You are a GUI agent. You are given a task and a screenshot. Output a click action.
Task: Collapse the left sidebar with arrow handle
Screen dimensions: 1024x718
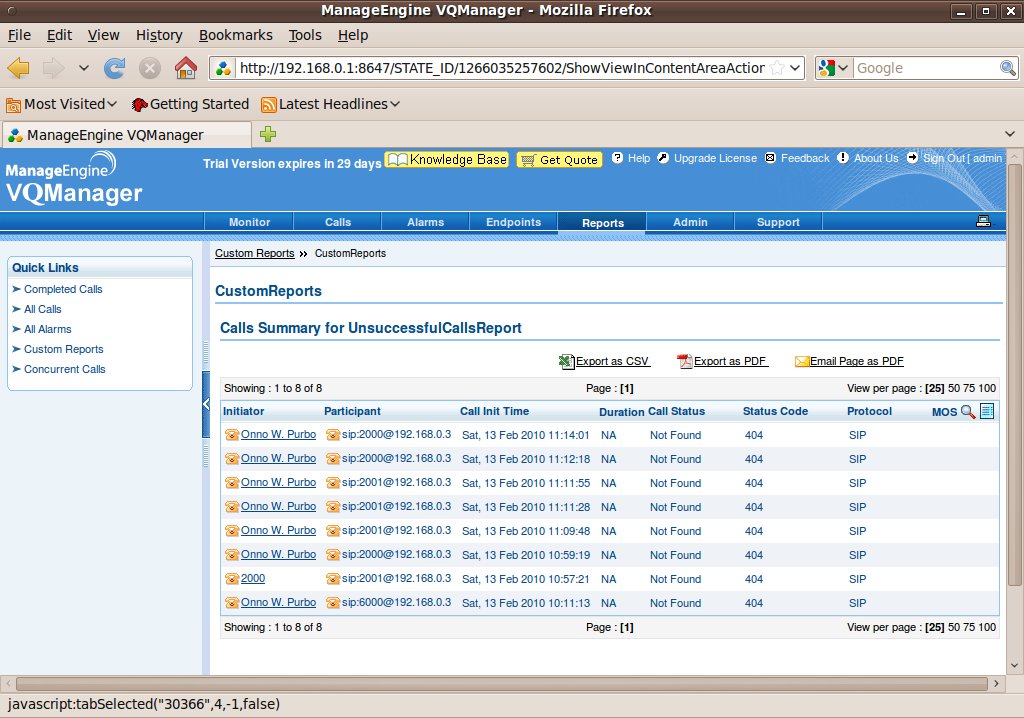(x=206, y=404)
